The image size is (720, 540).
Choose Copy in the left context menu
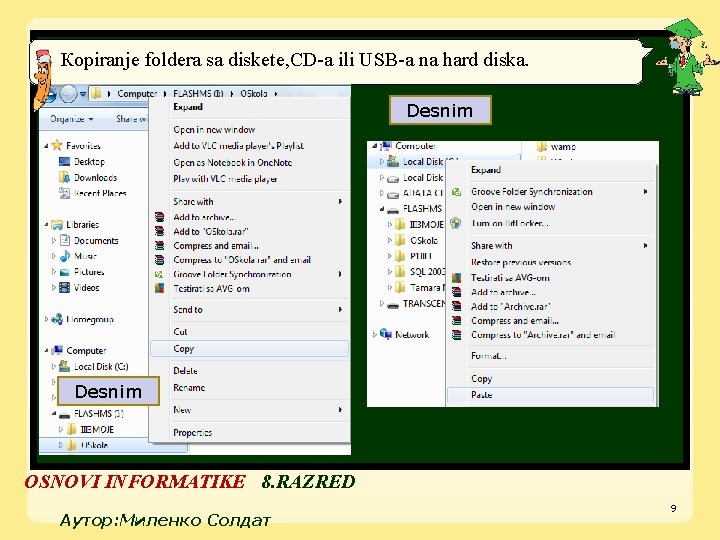pos(249,349)
